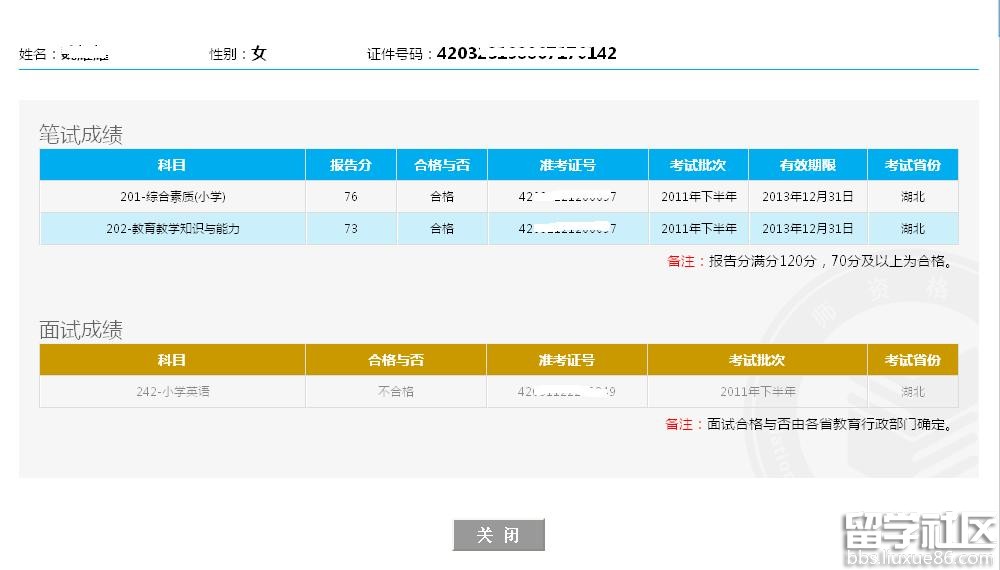Click 考试批次 header in gold interview table

pos(757,360)
